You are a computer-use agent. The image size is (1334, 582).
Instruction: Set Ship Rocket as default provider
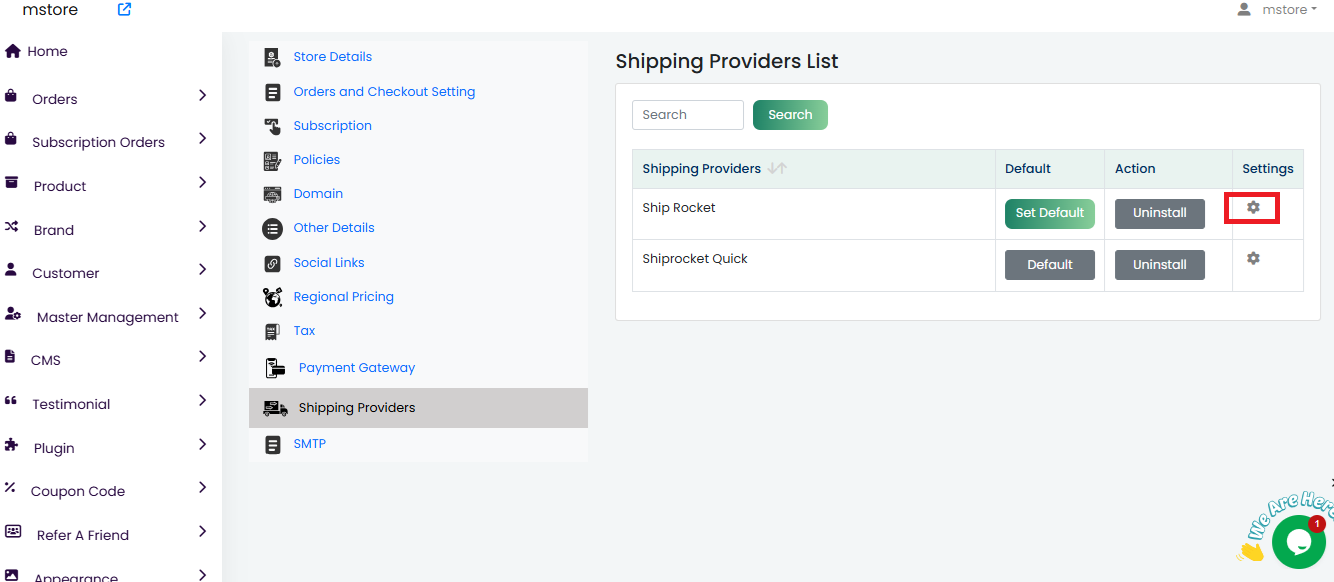tap(1049, 213)
